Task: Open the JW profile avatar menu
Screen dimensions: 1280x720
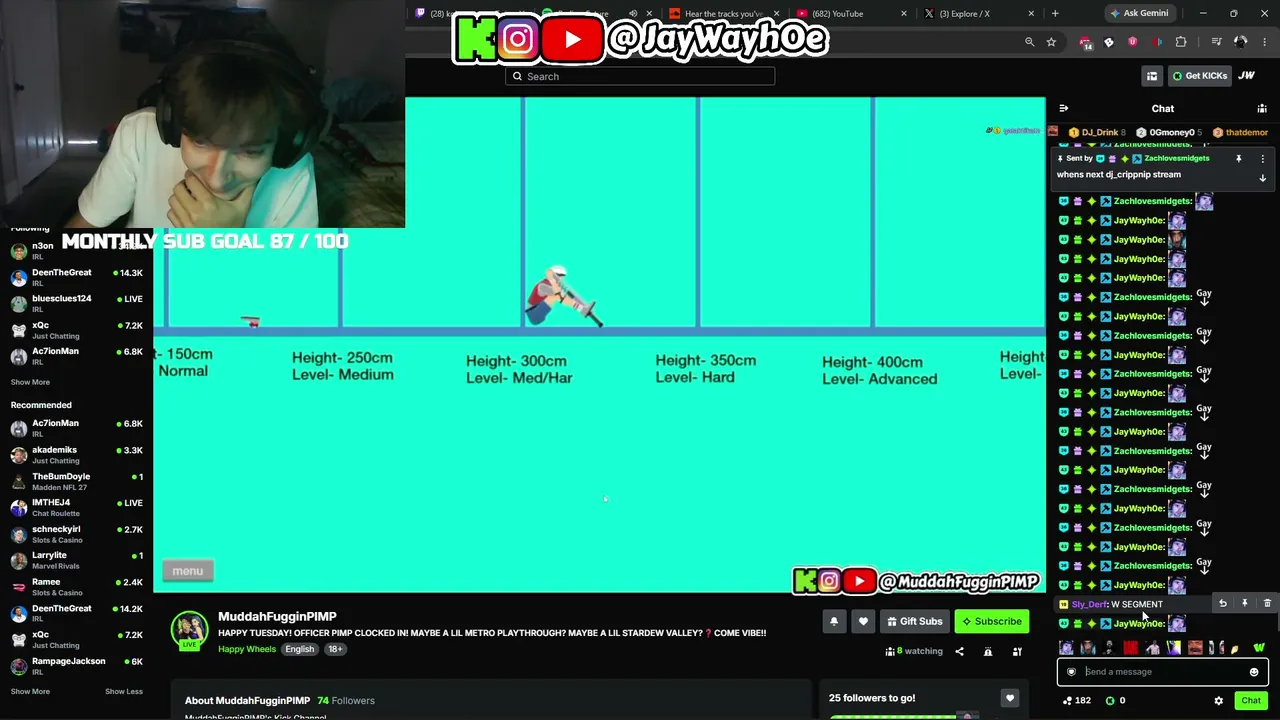Action: (x=1247, y=76)
